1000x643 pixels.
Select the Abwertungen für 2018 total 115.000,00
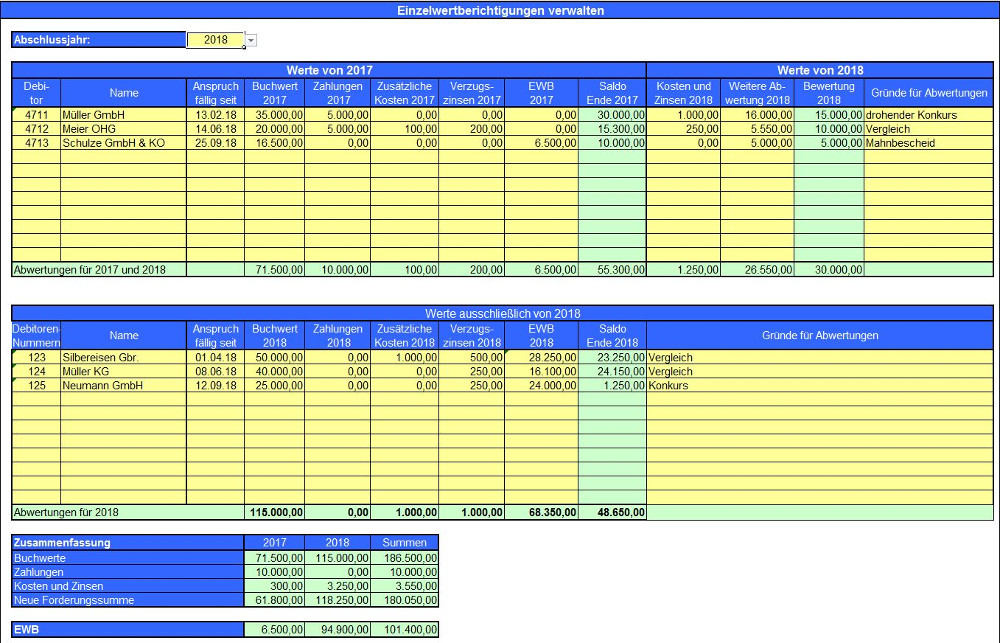click(x=275, y=512)
